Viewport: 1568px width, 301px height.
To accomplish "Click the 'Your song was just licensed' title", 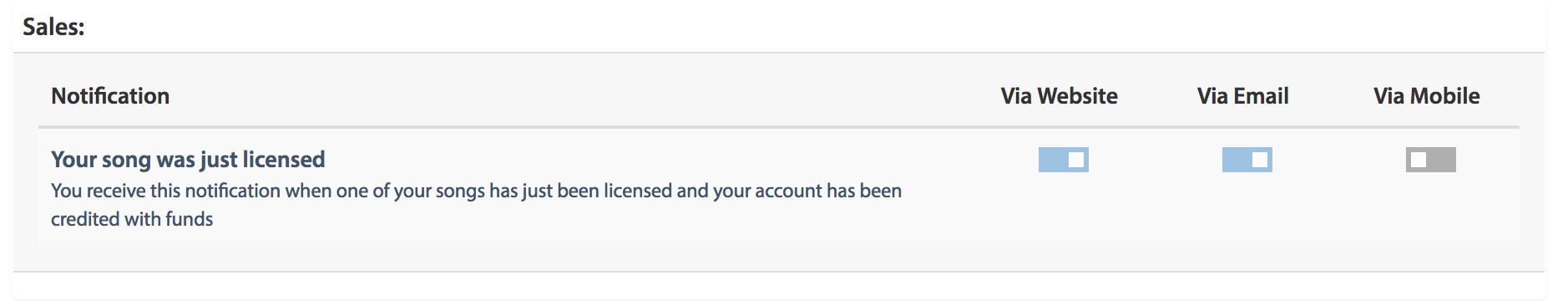I will pyautogui.click(x=188, y=159).
